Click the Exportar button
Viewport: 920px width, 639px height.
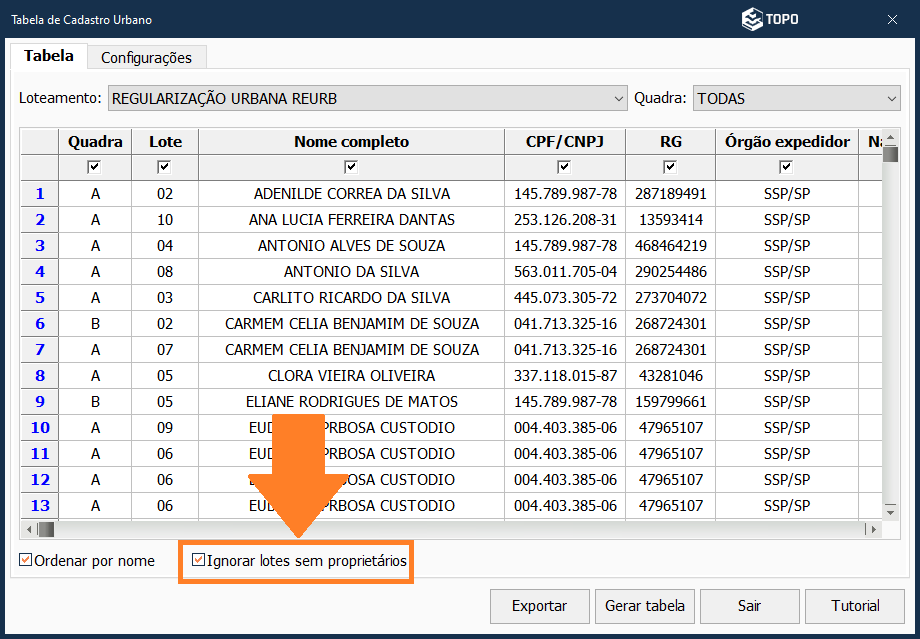coord(539,606)
